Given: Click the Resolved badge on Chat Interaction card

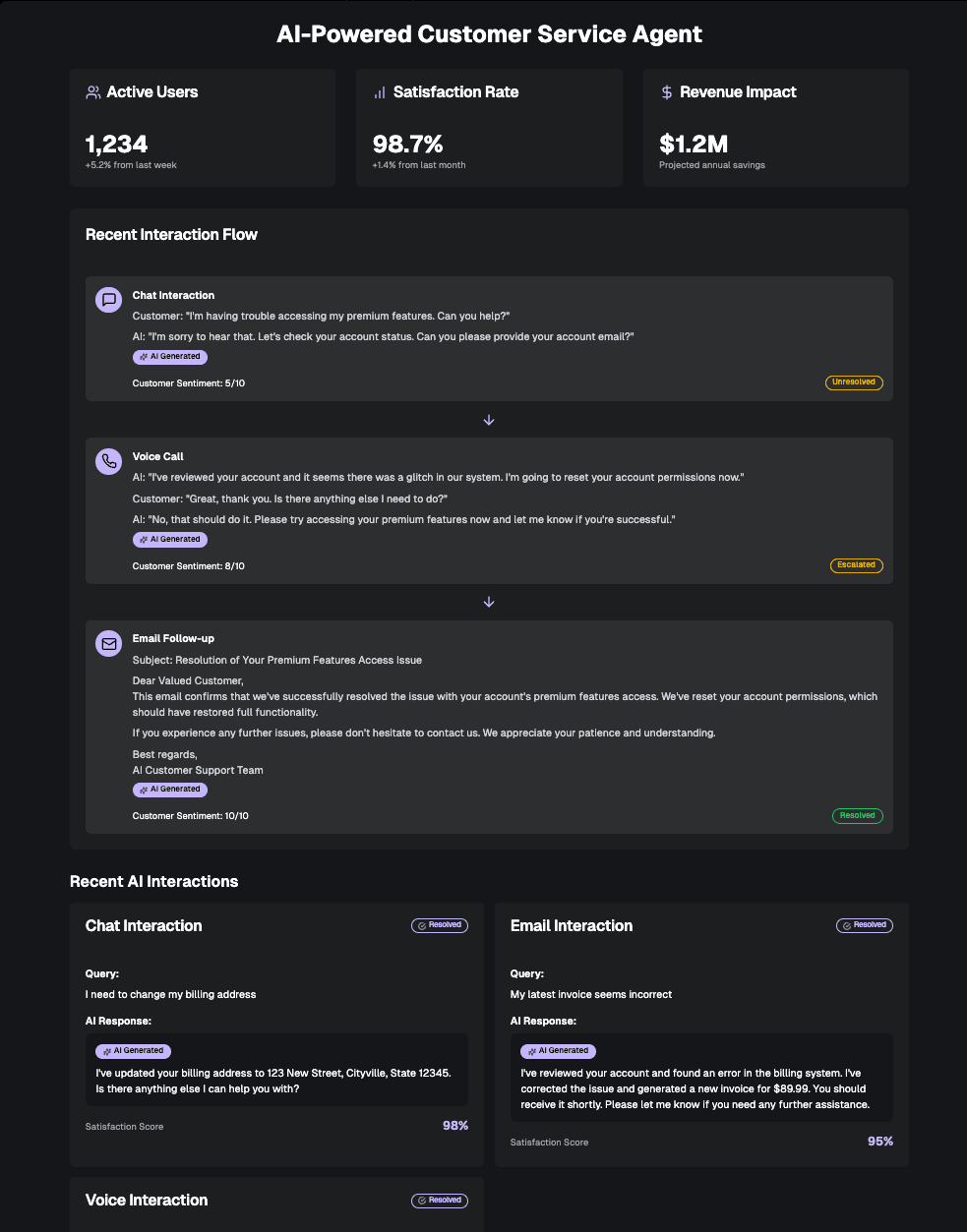Looking at the screenshot, I should tap(440, 925).
